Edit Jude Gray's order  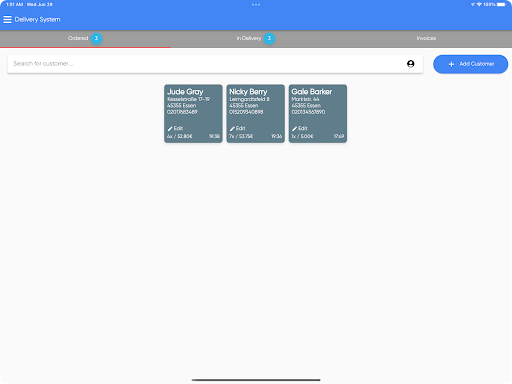point(175,128)
